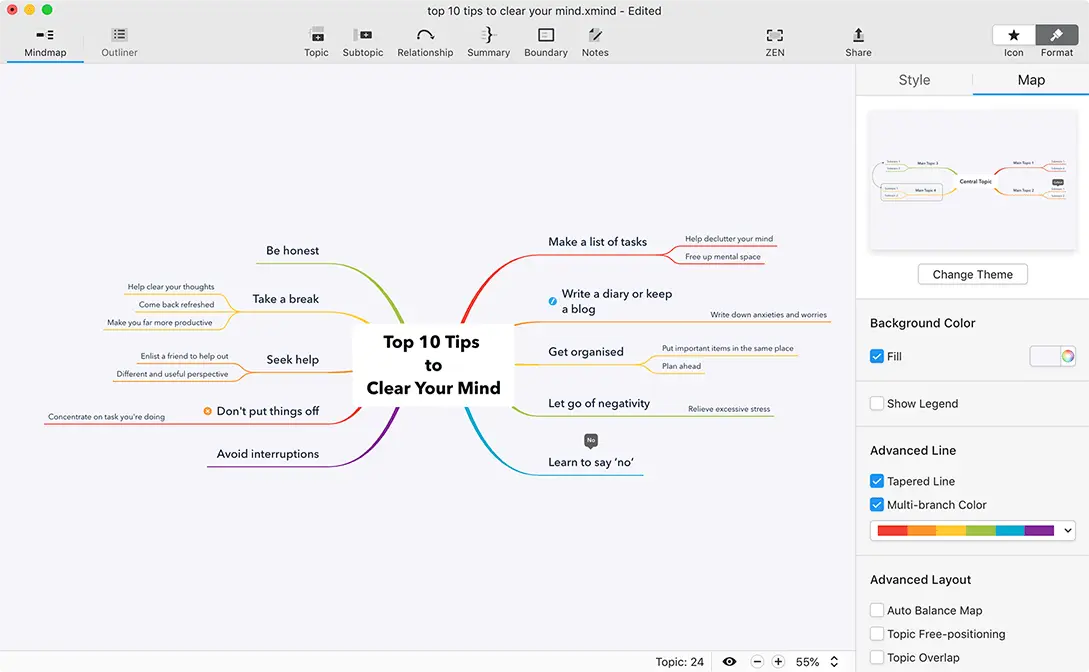Select subtopic Put important items in the same place
Image resolution: width=1089 pixels, height=672 pixels.
pos(727,348)
